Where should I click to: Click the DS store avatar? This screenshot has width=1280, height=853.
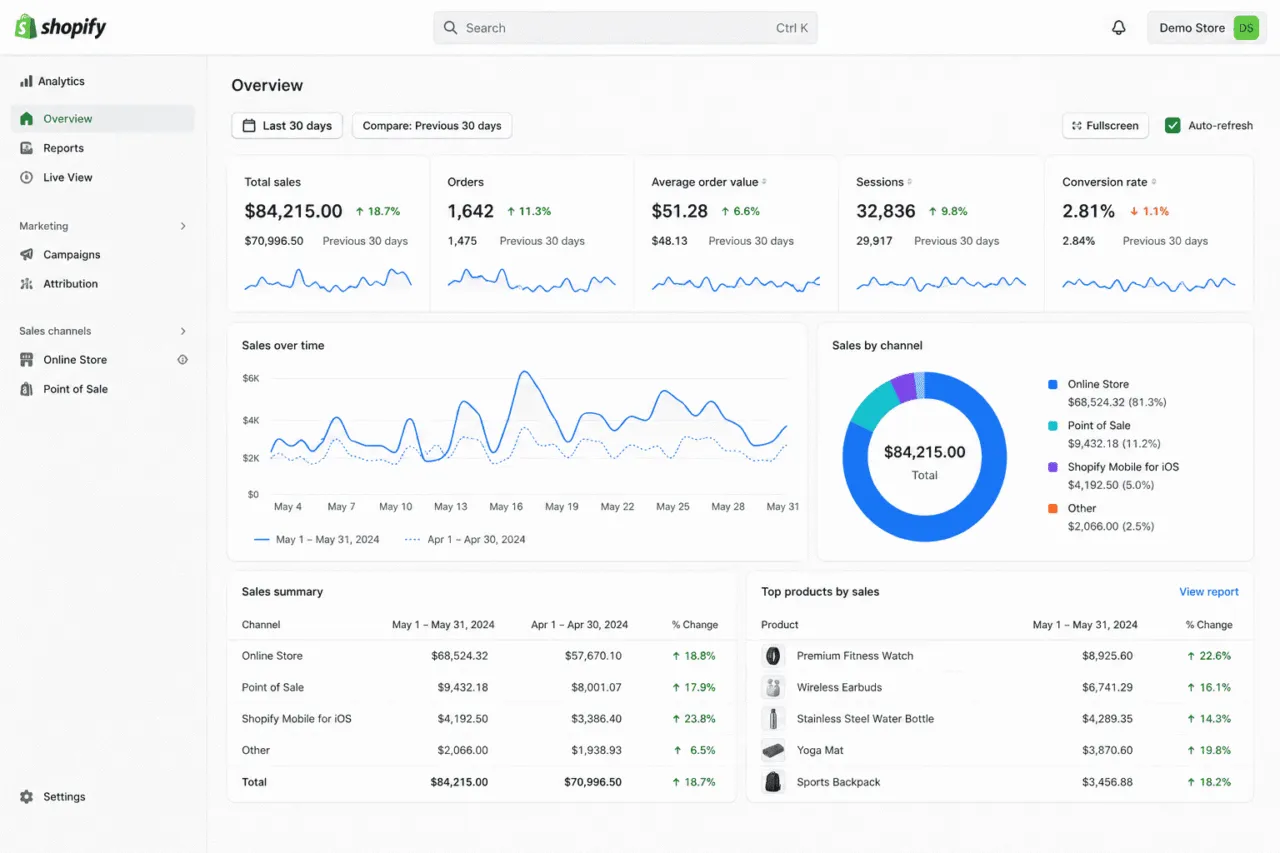1246,28
